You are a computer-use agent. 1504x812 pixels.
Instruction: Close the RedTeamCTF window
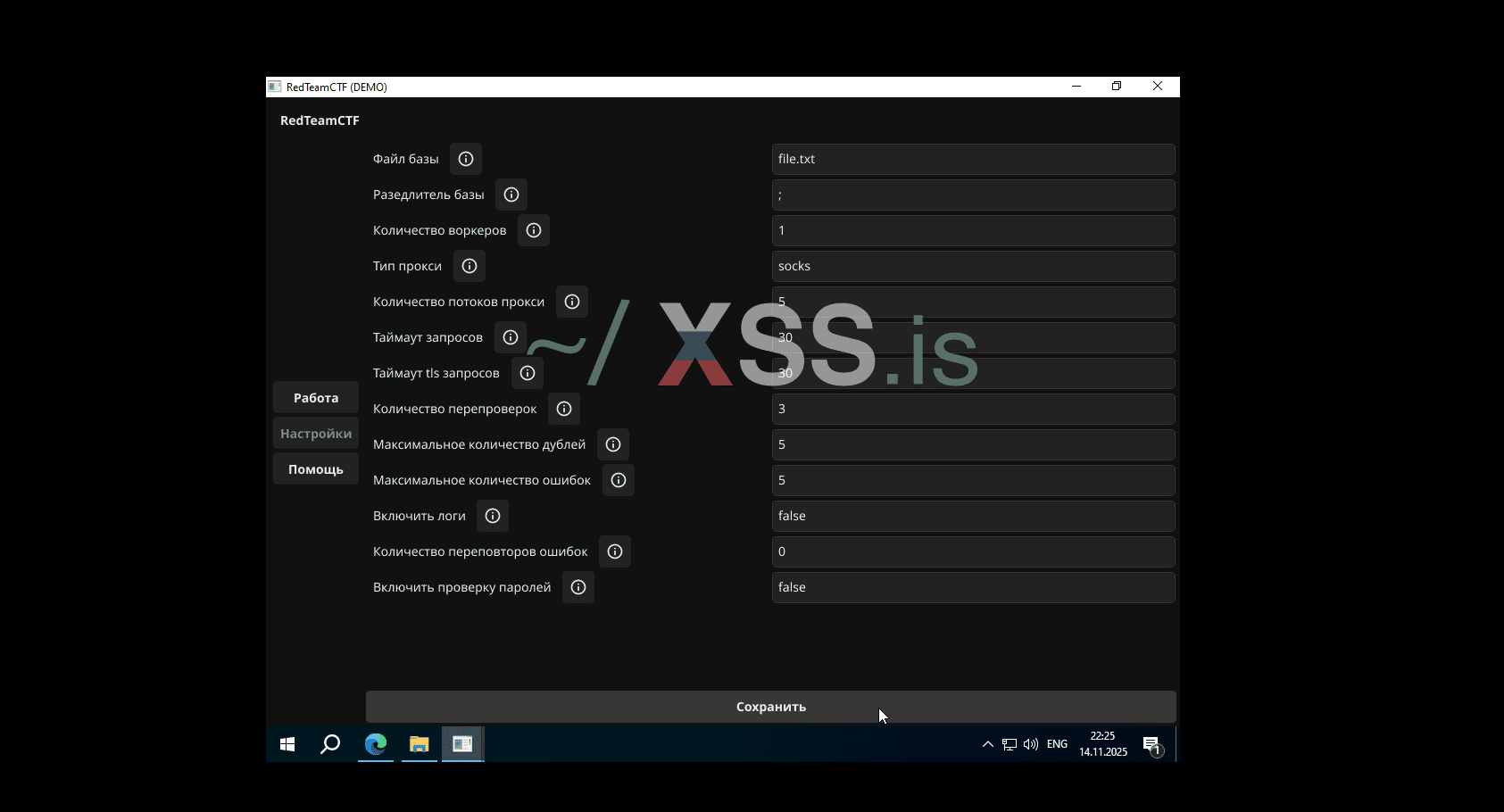1158,87
